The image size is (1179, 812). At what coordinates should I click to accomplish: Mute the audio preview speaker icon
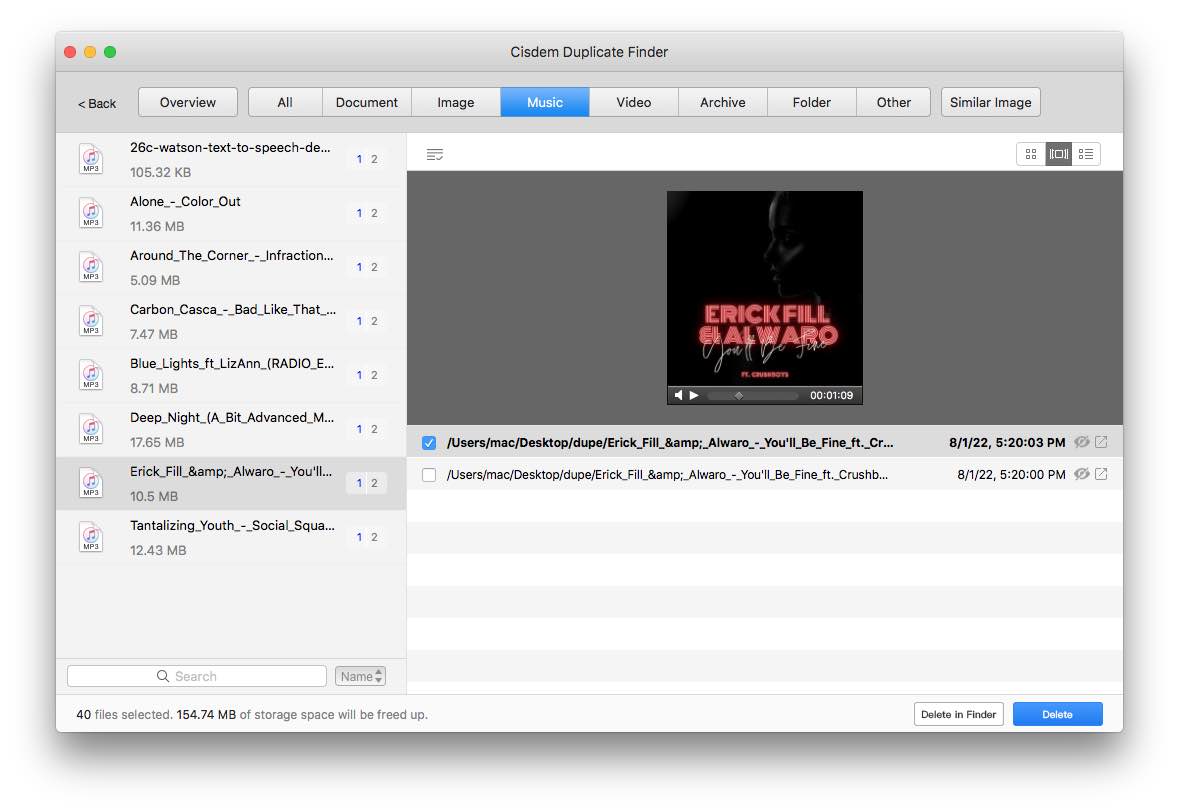pos(678,395)
